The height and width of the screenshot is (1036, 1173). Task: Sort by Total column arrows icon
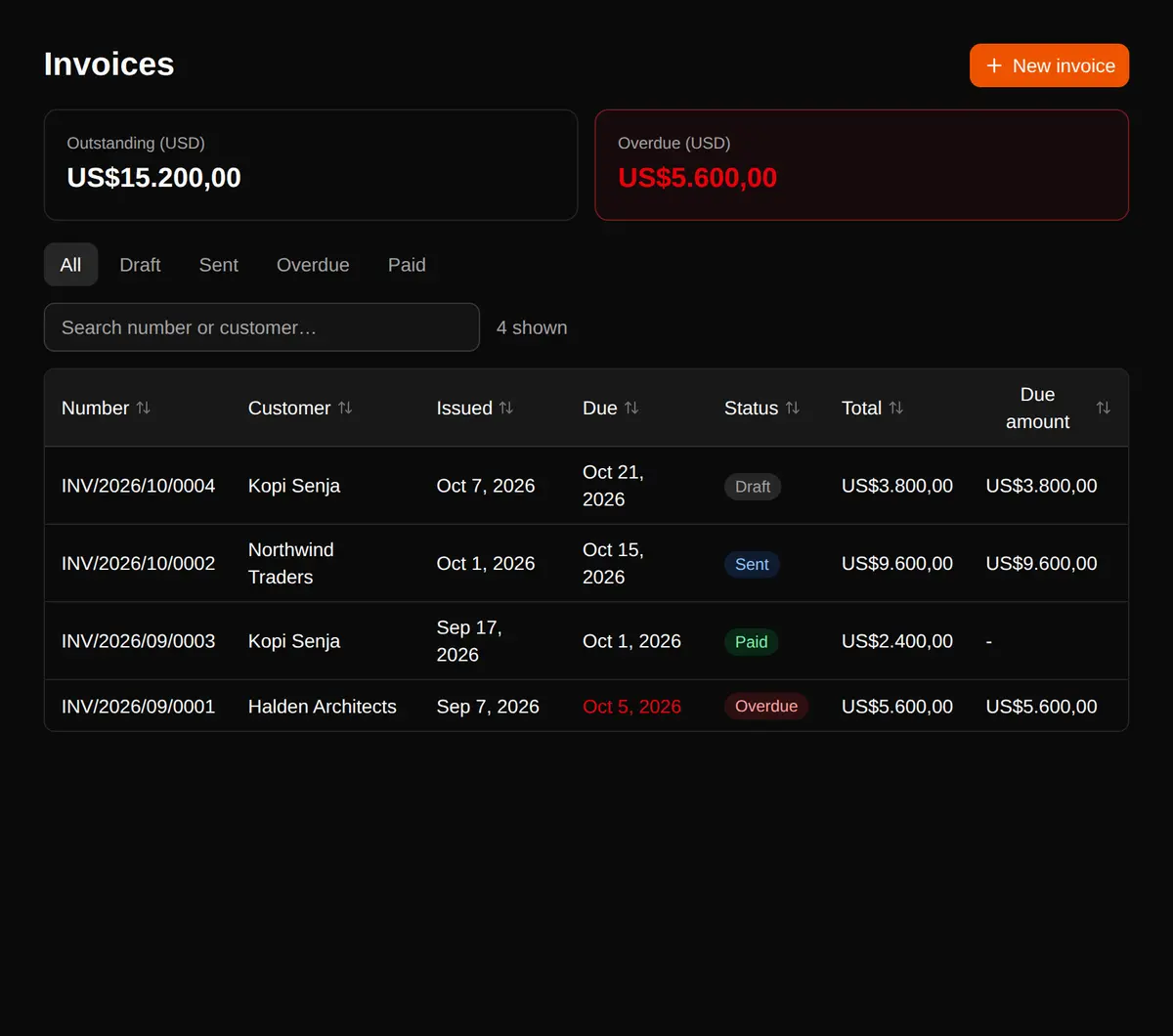[896, 408]
